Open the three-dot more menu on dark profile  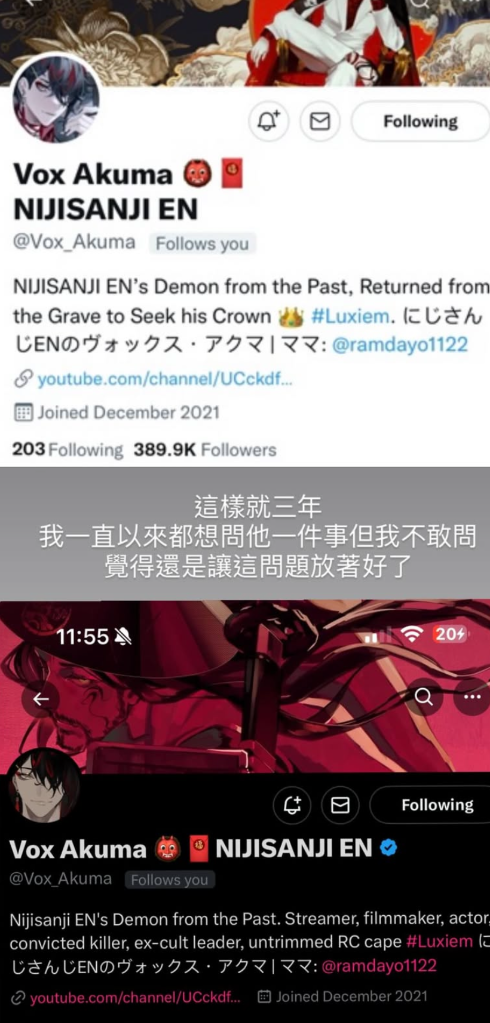coord(472,697)
